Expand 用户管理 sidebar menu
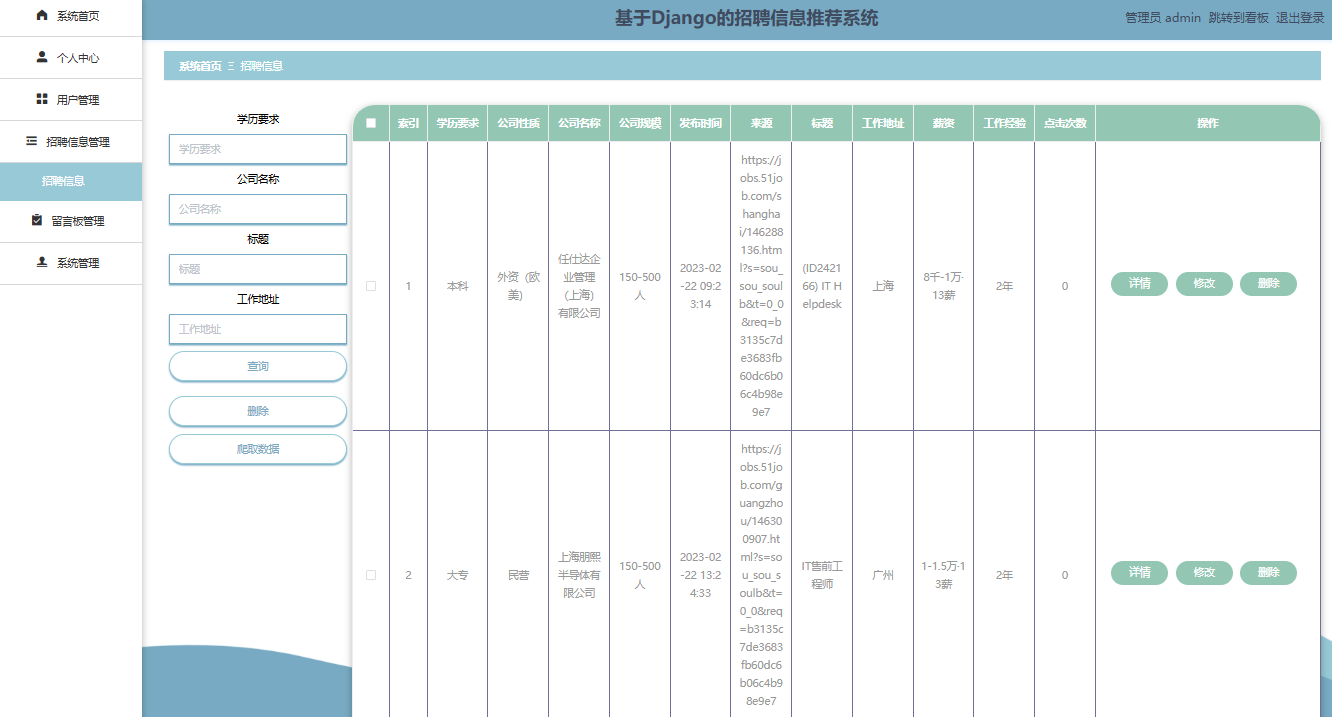 click(x=71, y=100)
